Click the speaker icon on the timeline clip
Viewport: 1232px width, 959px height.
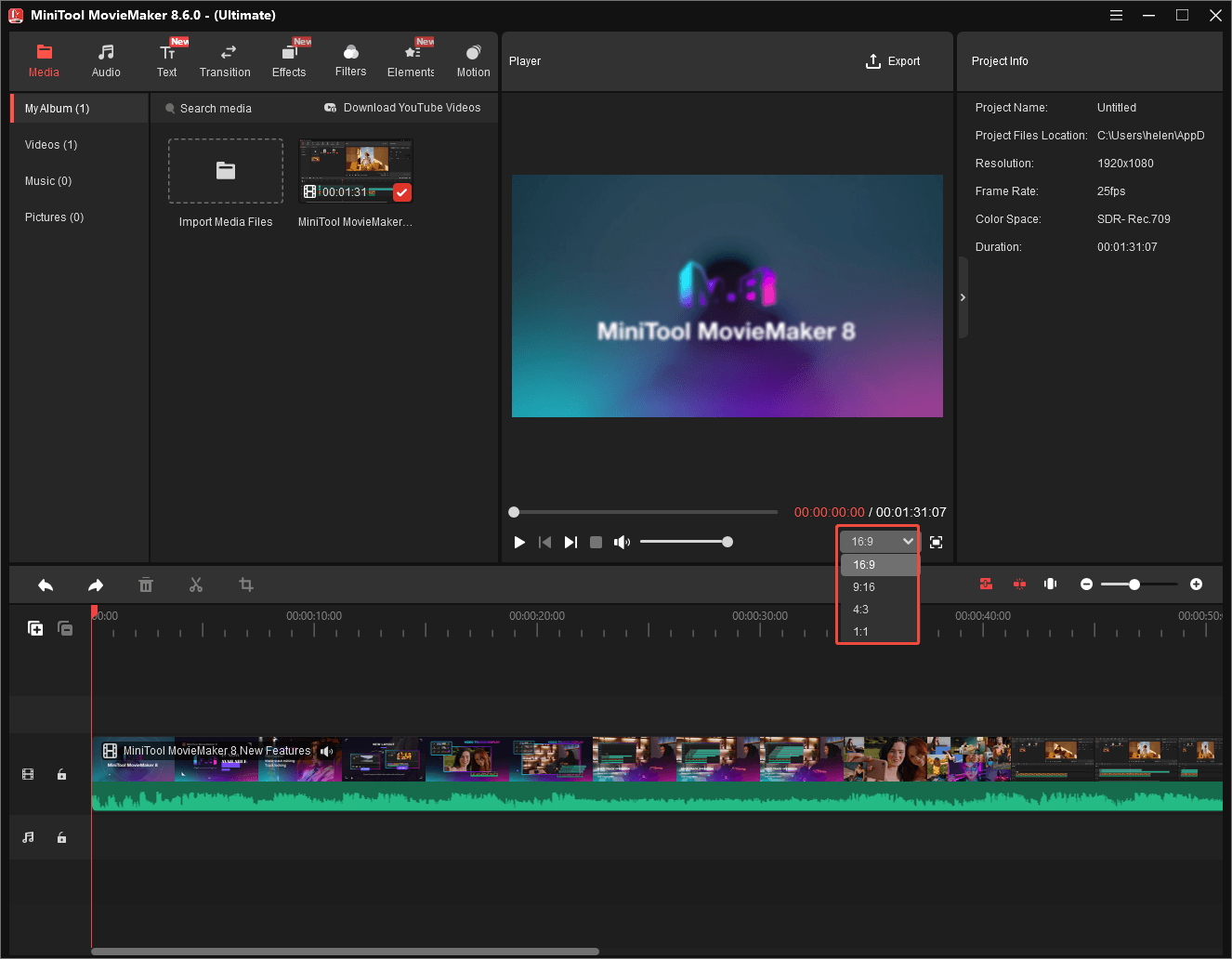click(326, 751)
